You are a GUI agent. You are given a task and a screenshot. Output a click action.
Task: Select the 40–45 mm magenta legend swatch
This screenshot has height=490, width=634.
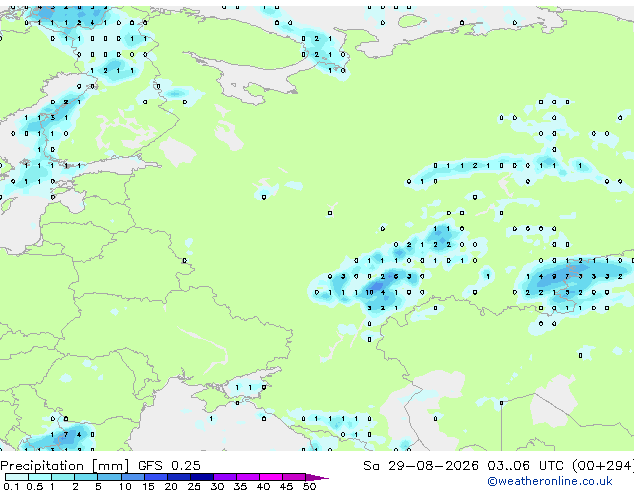(271, 477)
